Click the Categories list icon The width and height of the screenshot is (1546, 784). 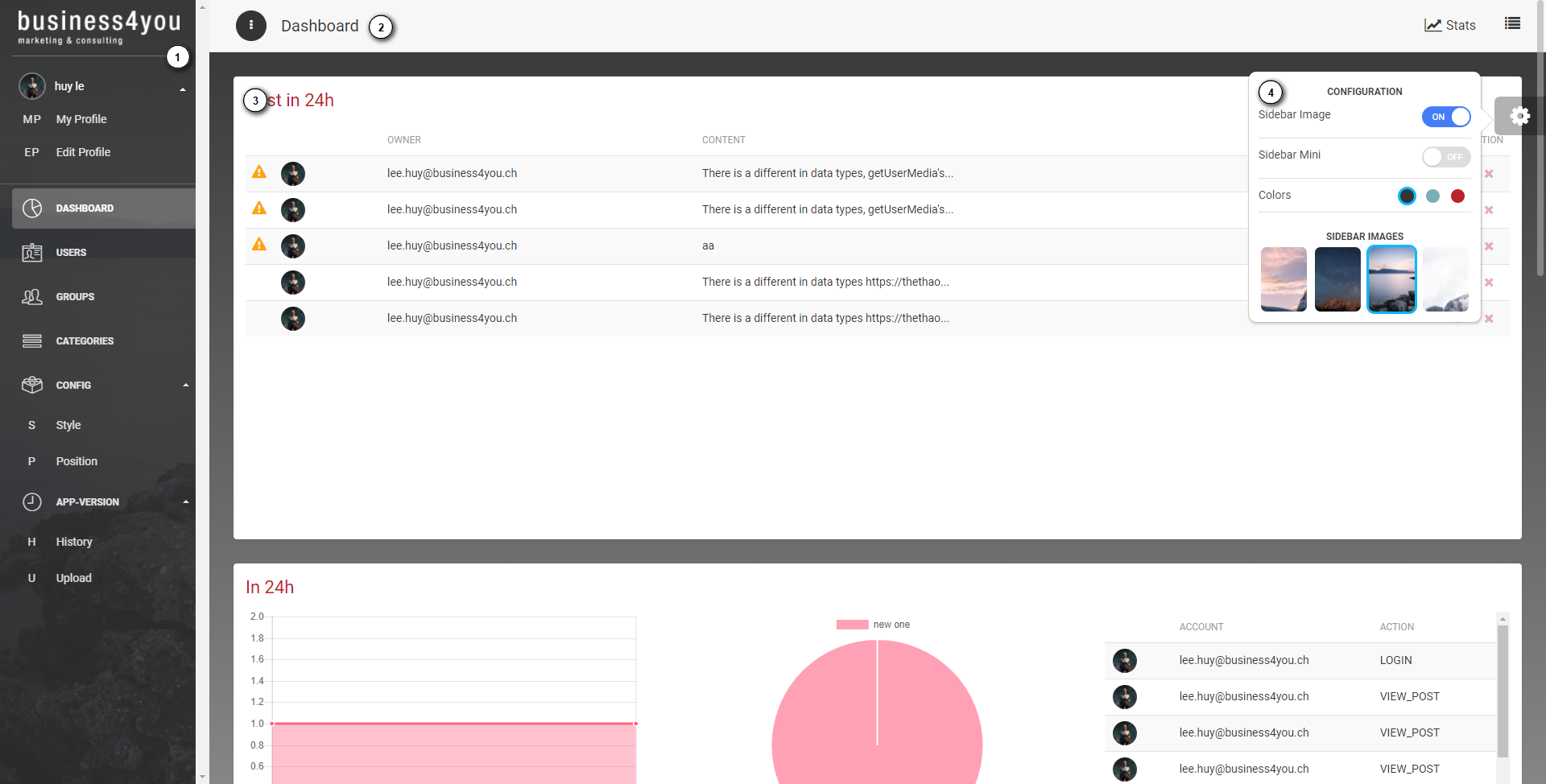32,341
